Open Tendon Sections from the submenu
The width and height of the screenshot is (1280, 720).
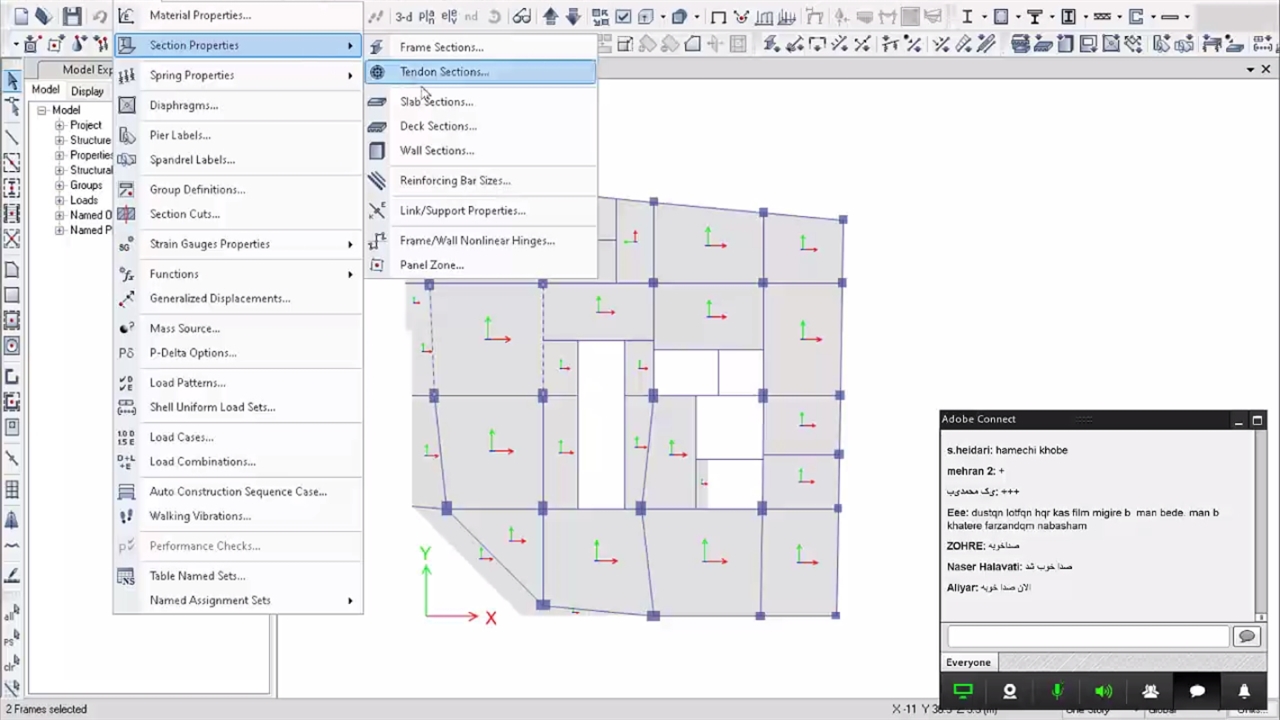tap(444, 72)
